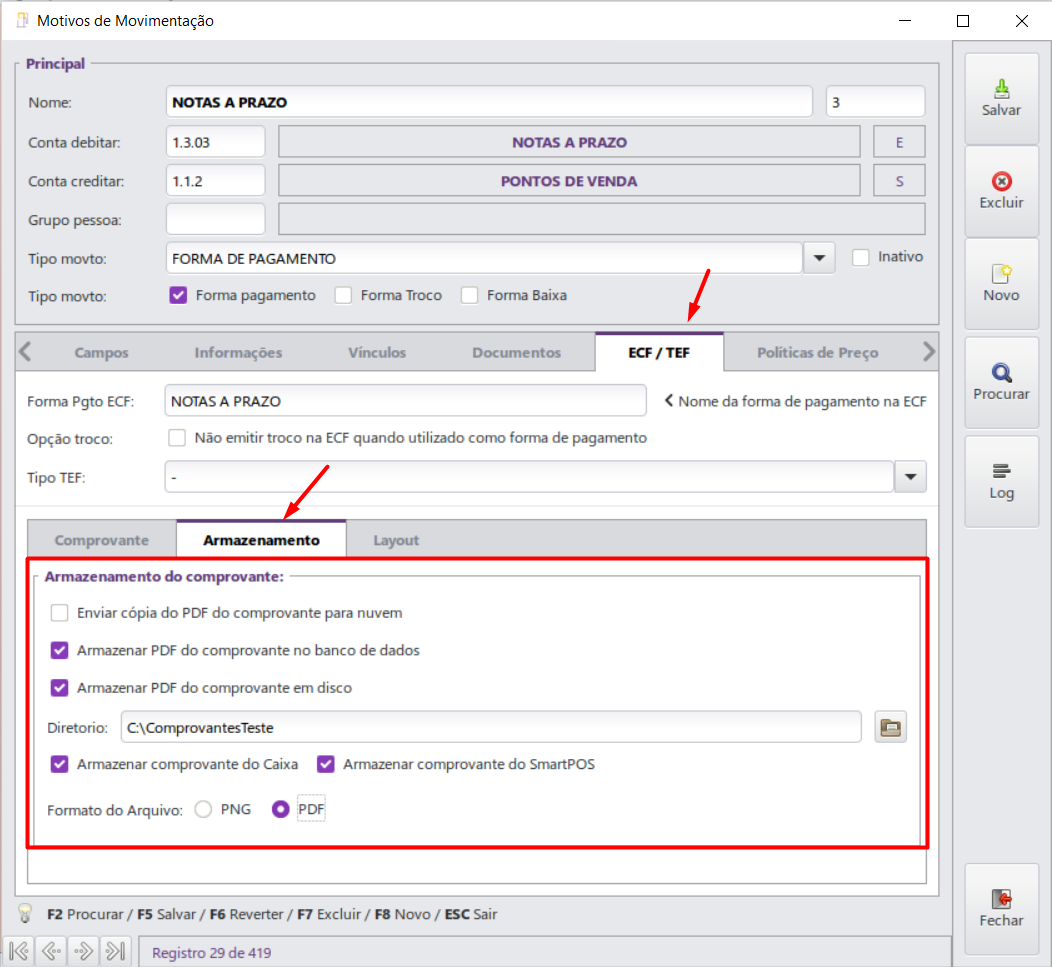Open the Políticas de Preço tab
The image size is (1052, 967).
[817, 353]
